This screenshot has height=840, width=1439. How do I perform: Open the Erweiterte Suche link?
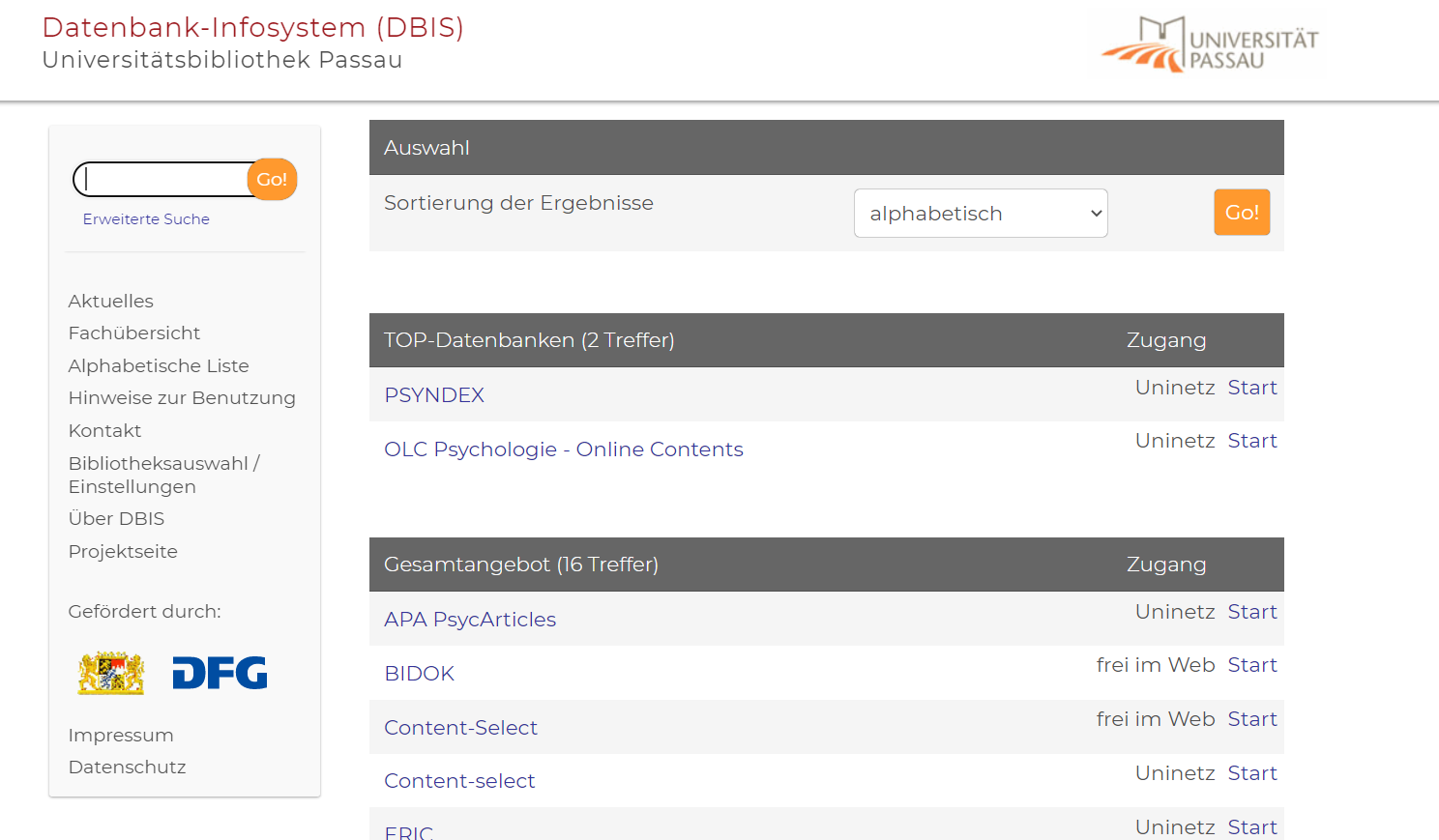click(x=146, y=219)
